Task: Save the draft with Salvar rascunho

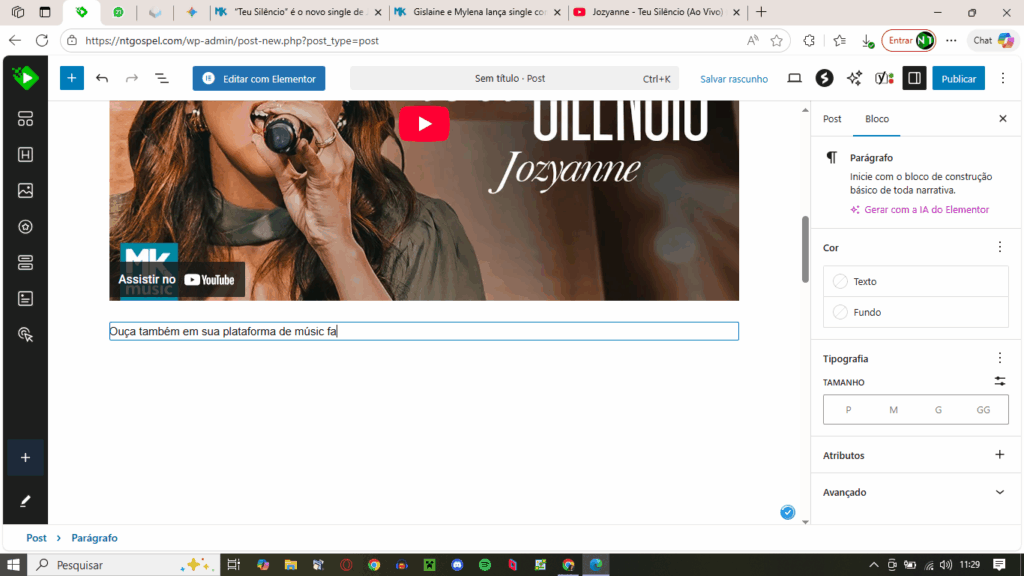Action: click(x=733, y=79)
